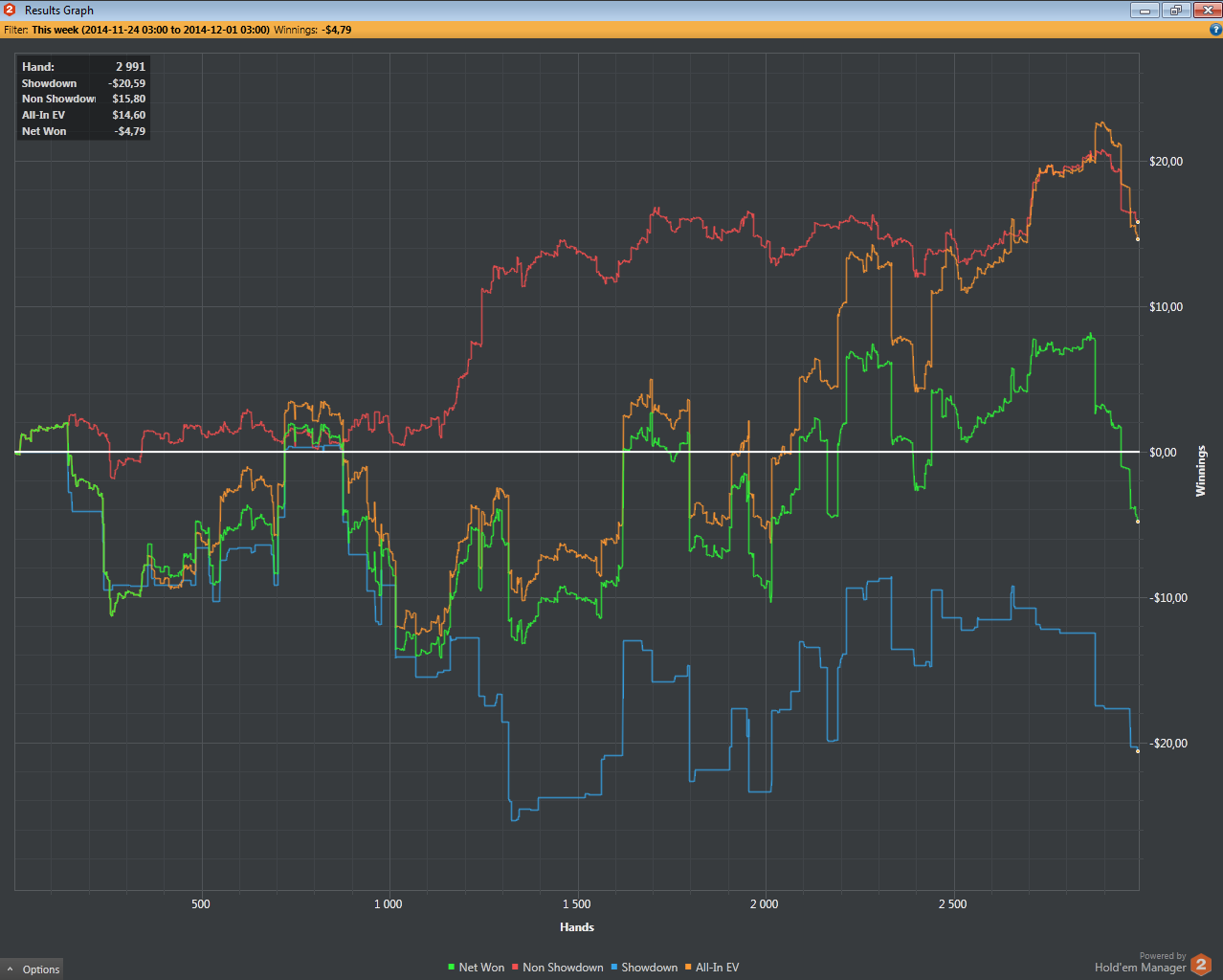The width and height of the screenshot is (1223, 980).
Task: Select Net Won -$4,79 stats row
Action: [83, 131]
